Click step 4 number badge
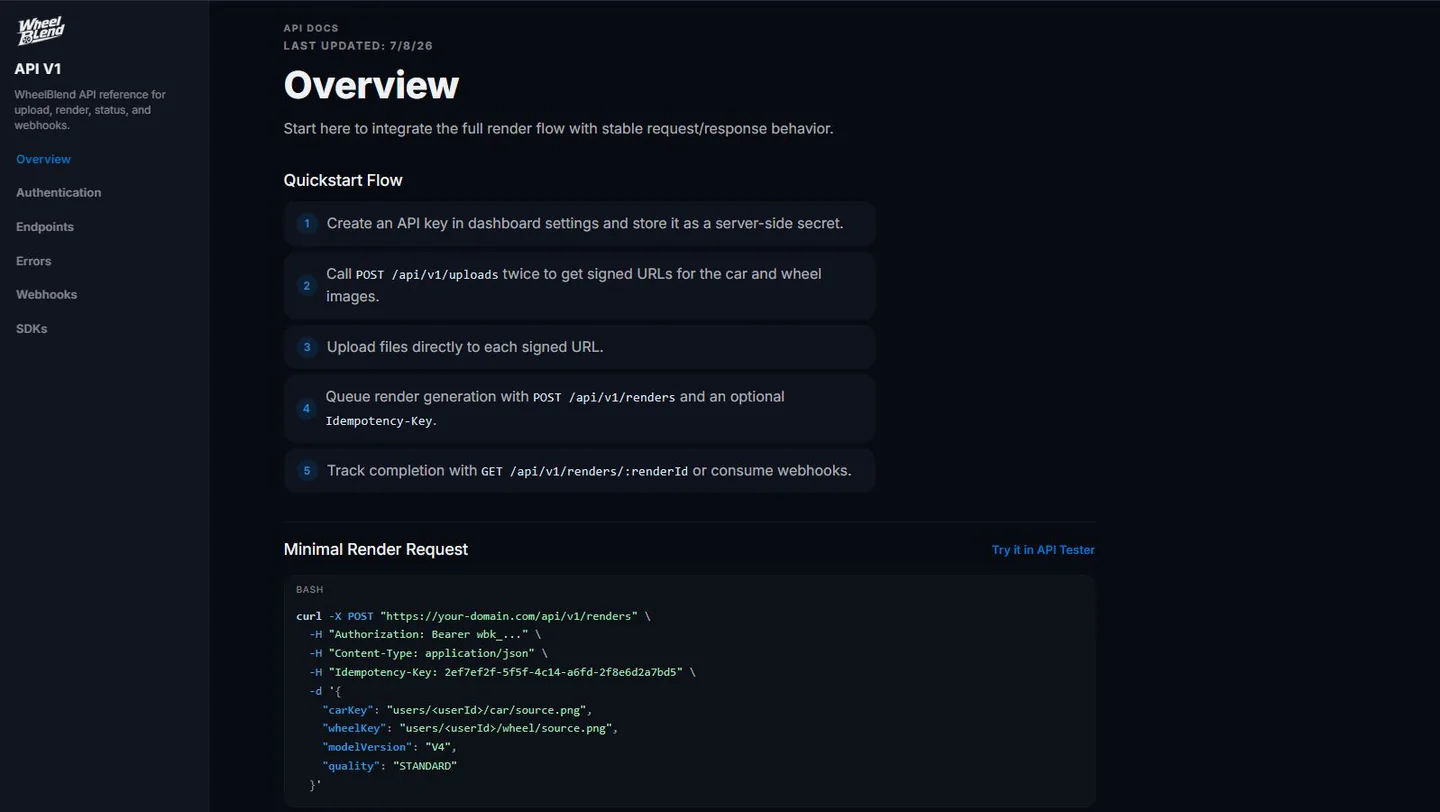 (x=307, y=408)
